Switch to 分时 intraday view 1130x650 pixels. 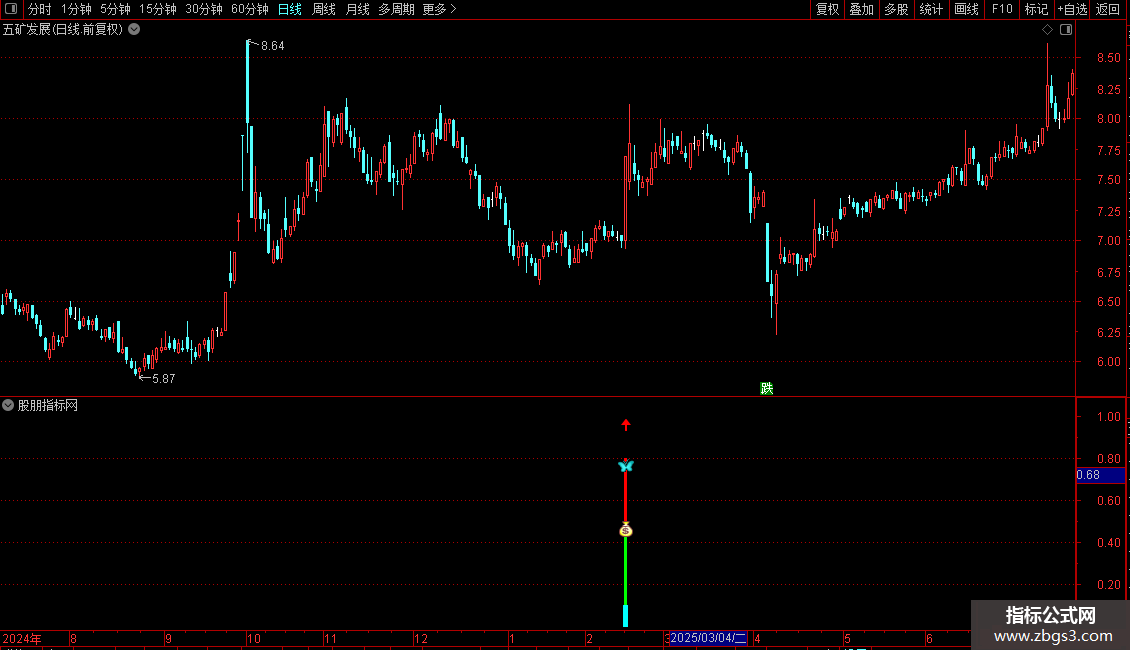pyautogui.click(x=40, y=9)
